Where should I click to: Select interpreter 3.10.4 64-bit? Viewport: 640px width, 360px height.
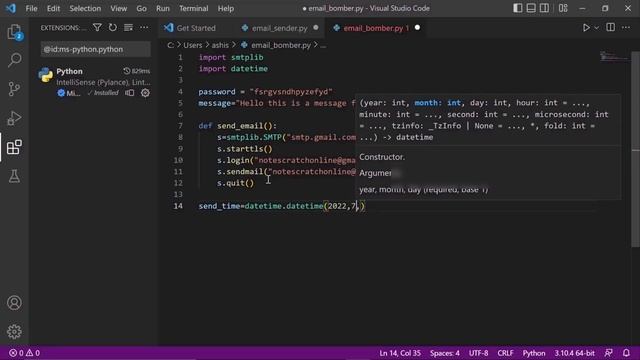(574, 353)
